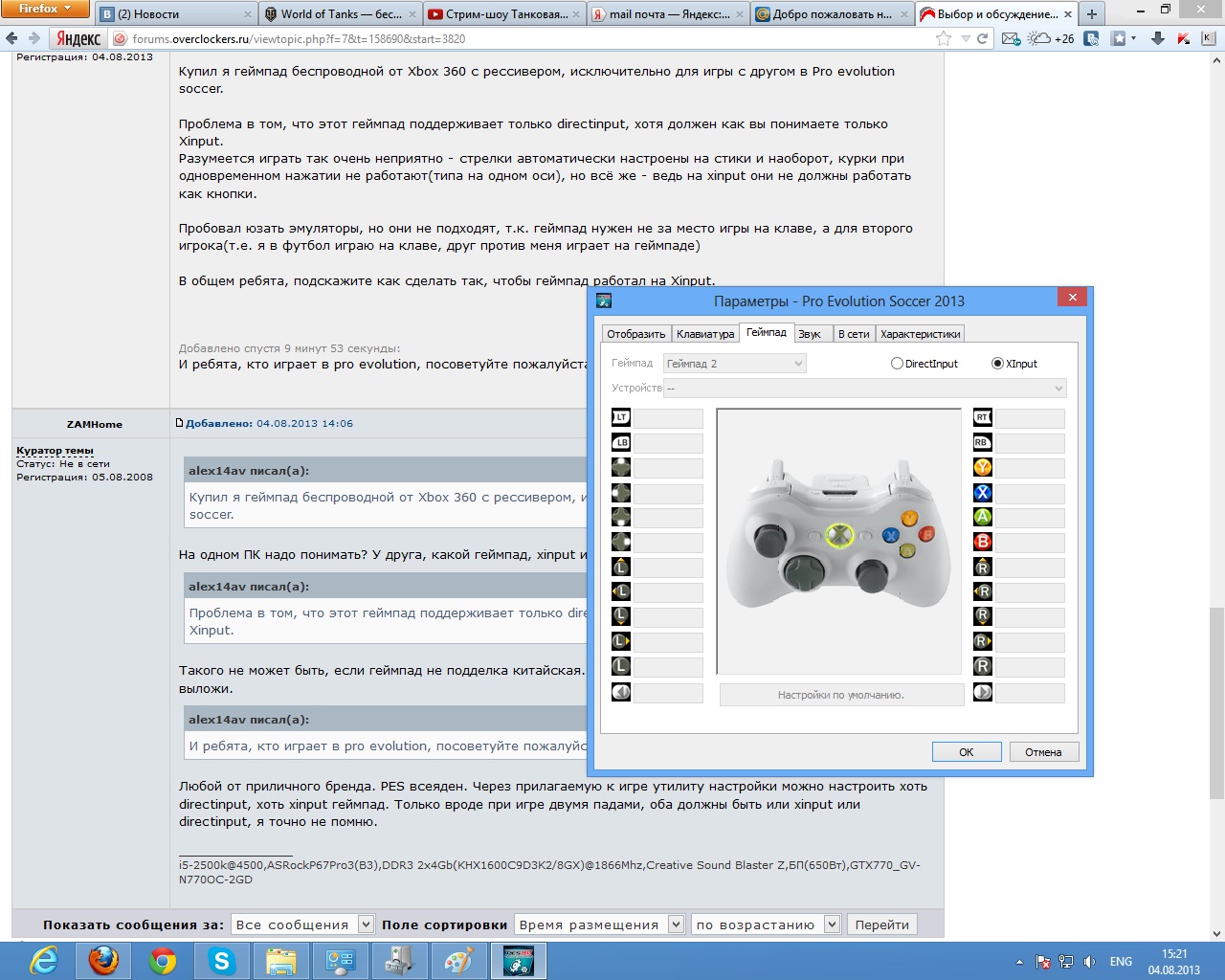Click the left stick right icon
This screenshot has height=980, width=1225.
(621, 641)
